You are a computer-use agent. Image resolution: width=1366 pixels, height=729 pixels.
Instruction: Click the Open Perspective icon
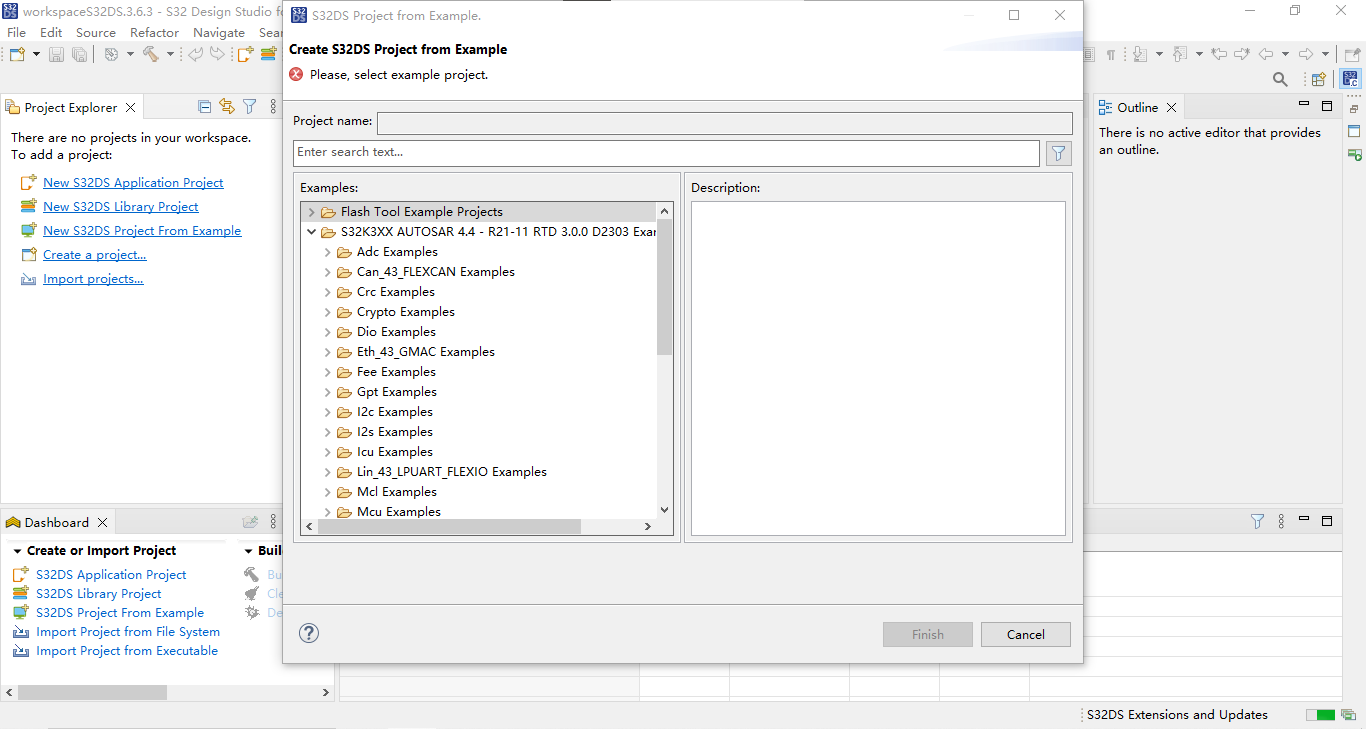[1318, 79]
